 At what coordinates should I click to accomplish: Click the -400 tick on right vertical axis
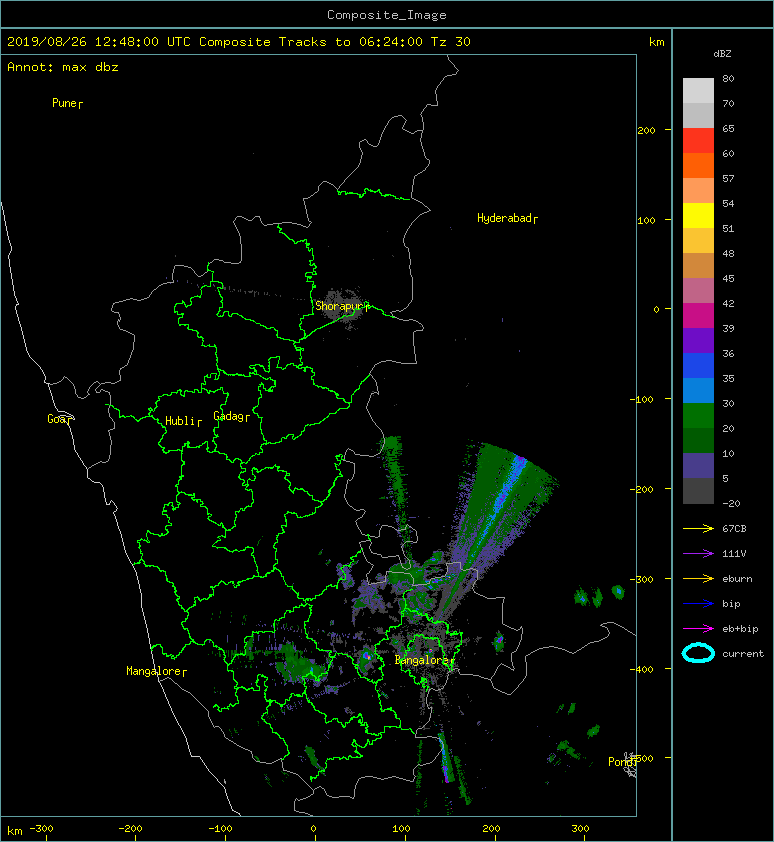[641, 669]
